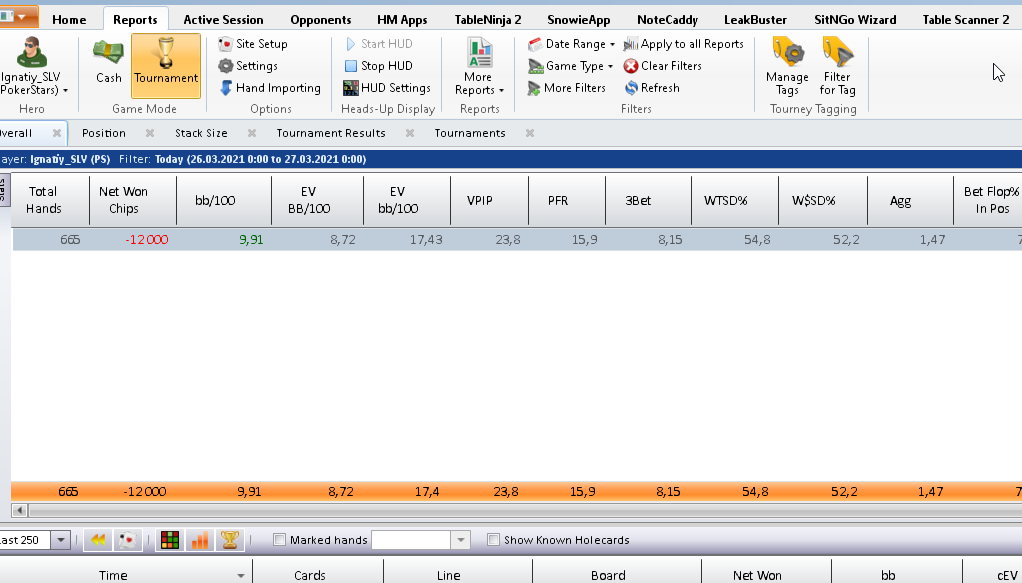Sort by the PFR column header

click(566, 200)
